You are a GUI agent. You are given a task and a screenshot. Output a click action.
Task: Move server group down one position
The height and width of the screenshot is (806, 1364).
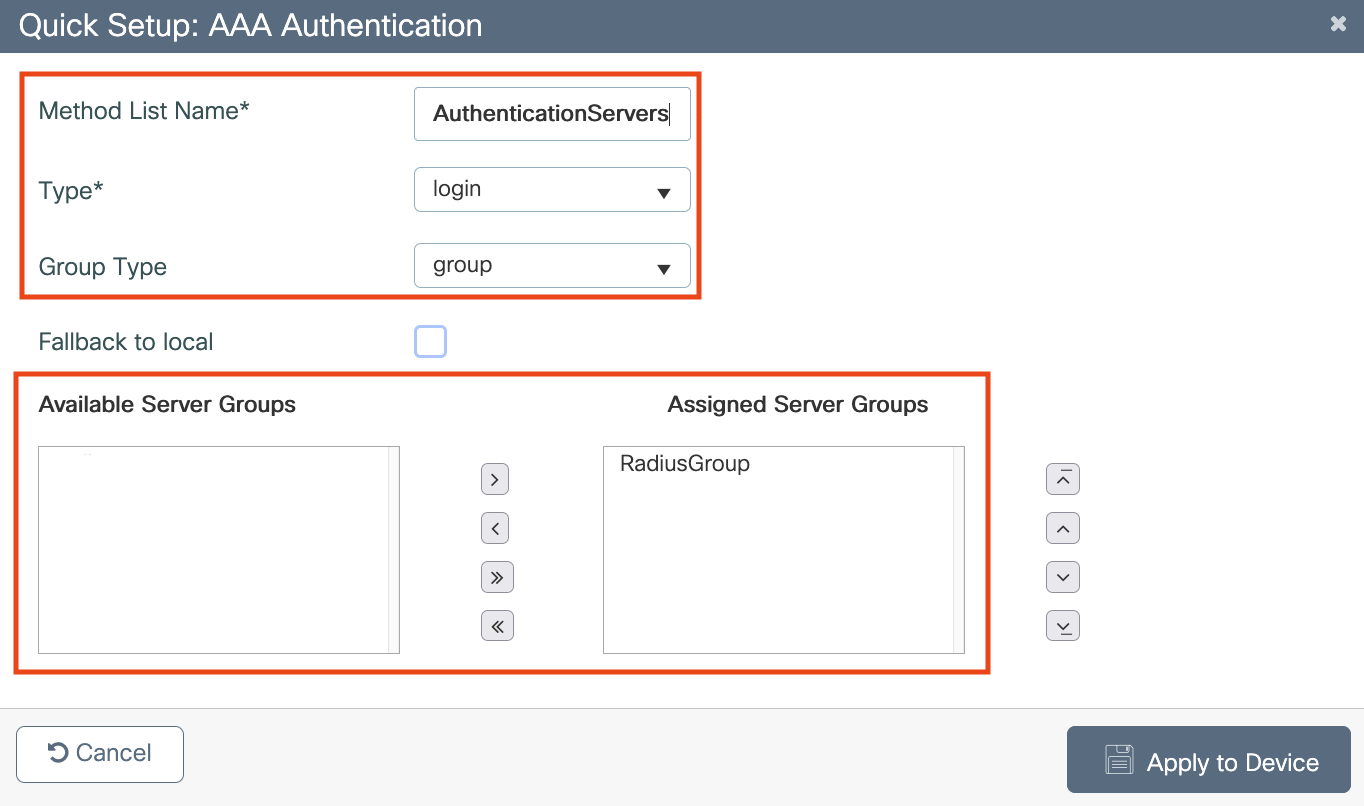pos(1062,577)
